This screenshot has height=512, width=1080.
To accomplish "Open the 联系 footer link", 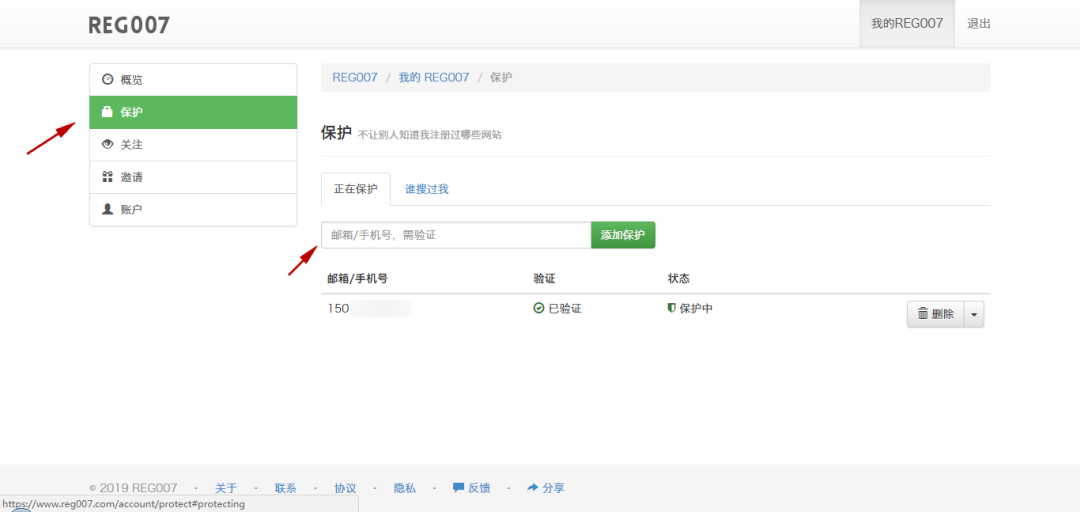I will pos(285,488).
